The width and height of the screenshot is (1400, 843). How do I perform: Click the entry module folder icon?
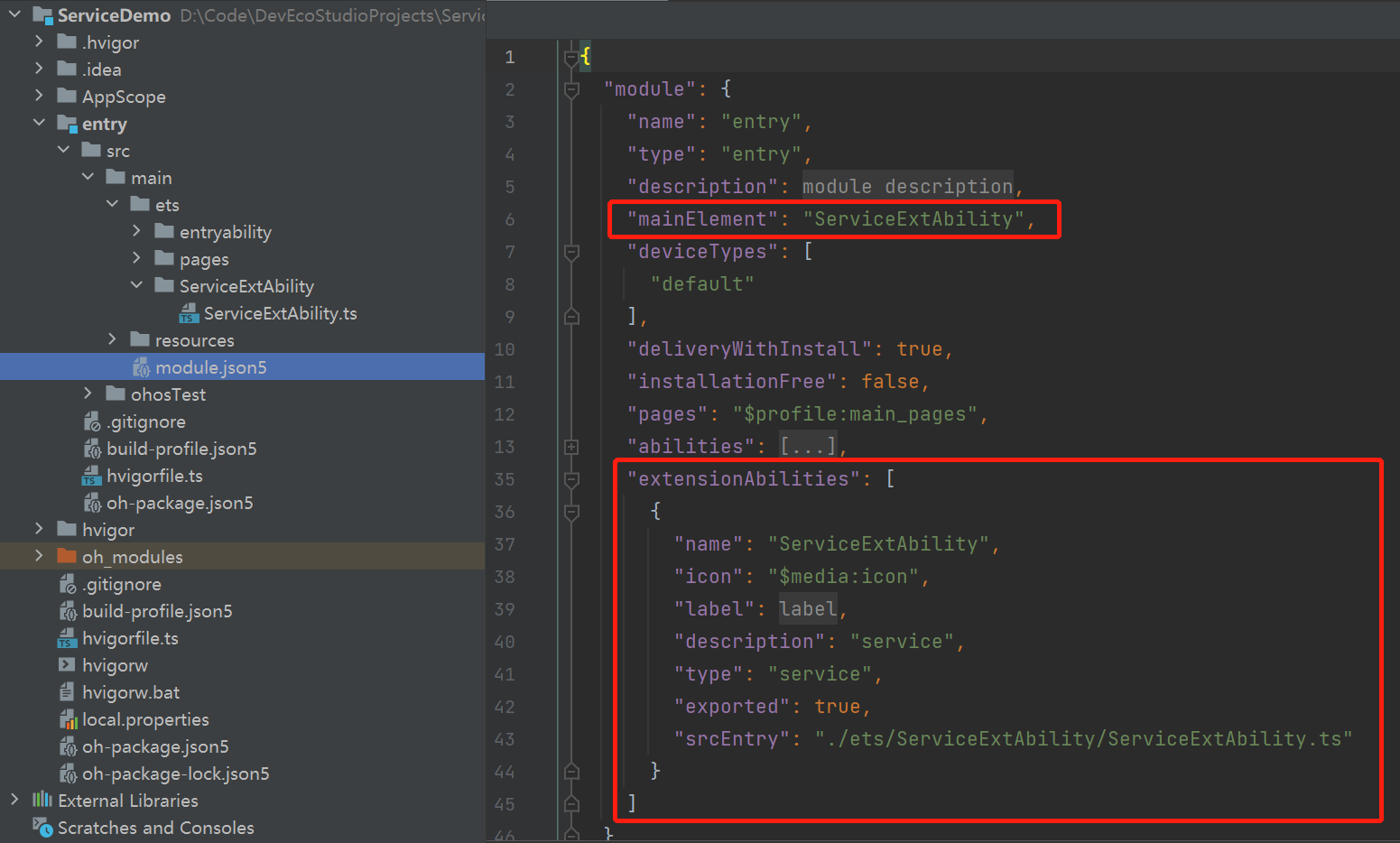[67, 123]
